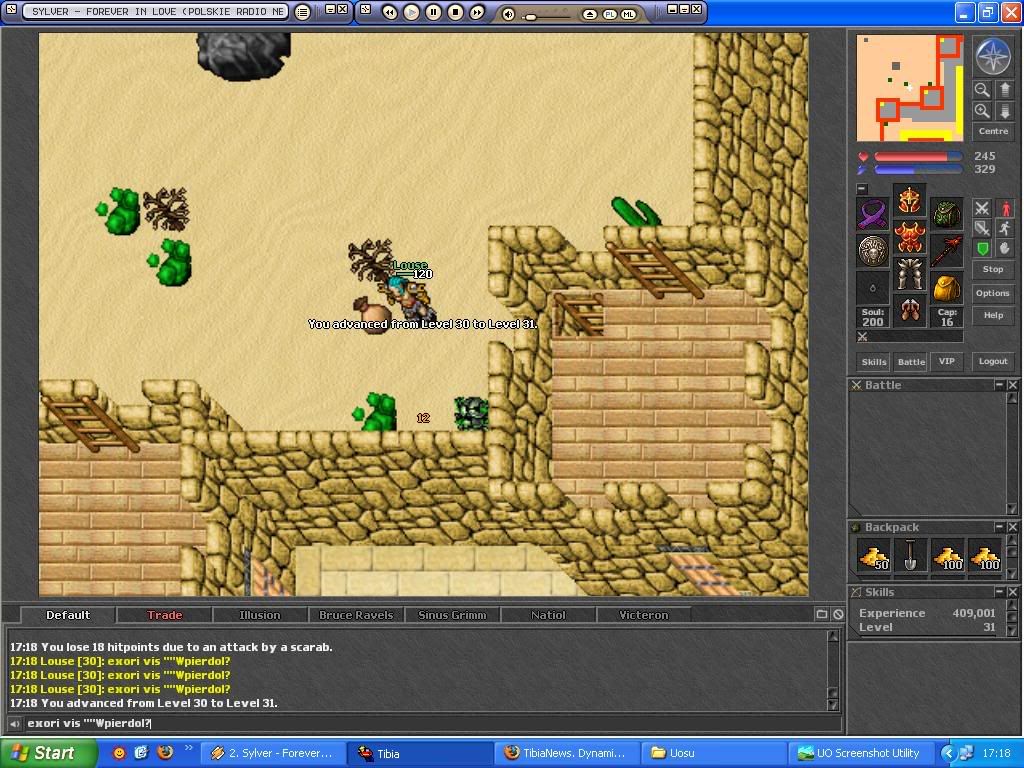
Task: Toggle ignore mode in the chat console
Action: pos(838,615)
